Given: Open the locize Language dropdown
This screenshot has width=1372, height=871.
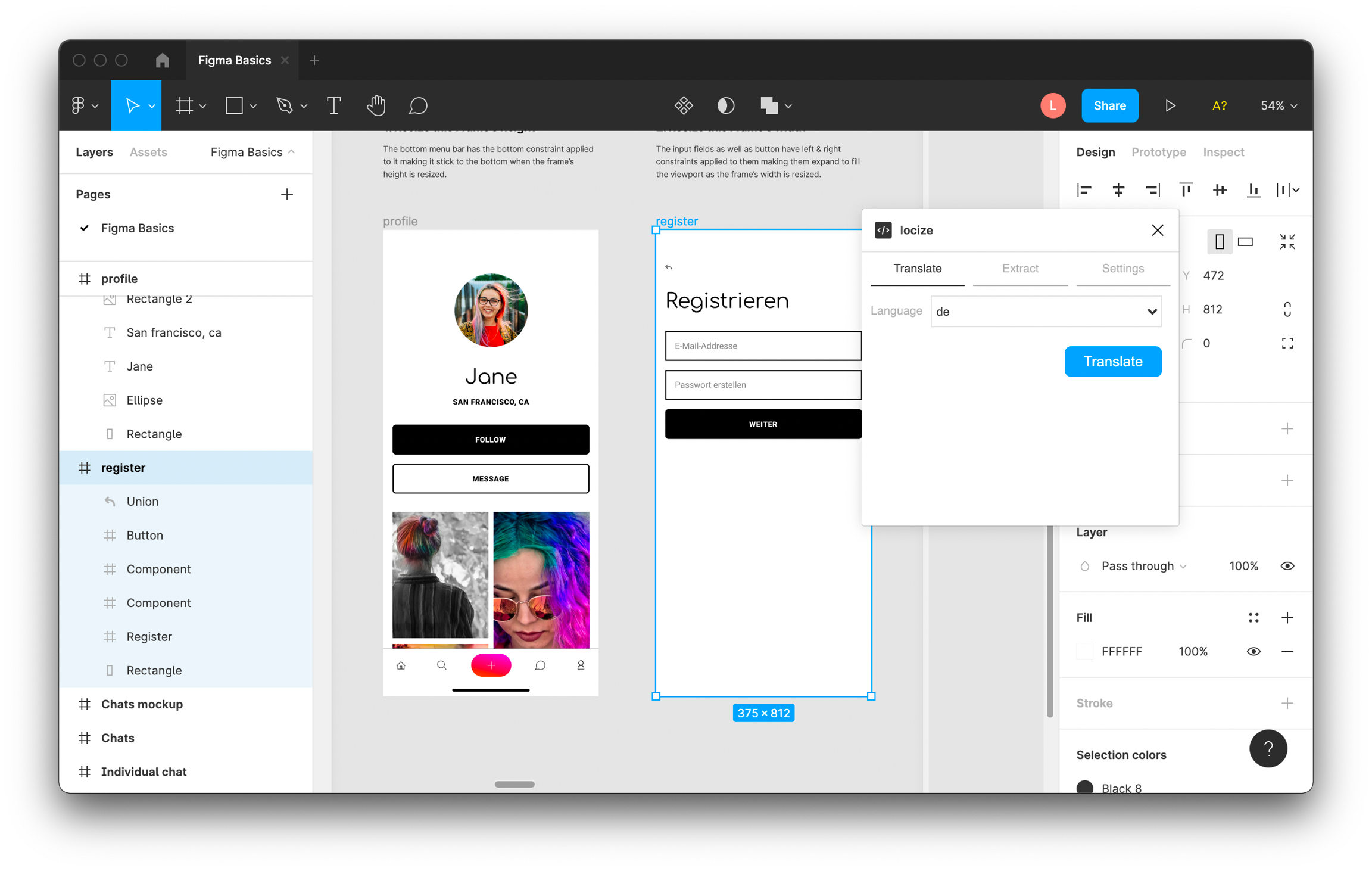Looking at the screenshot, I should 1046,311.
